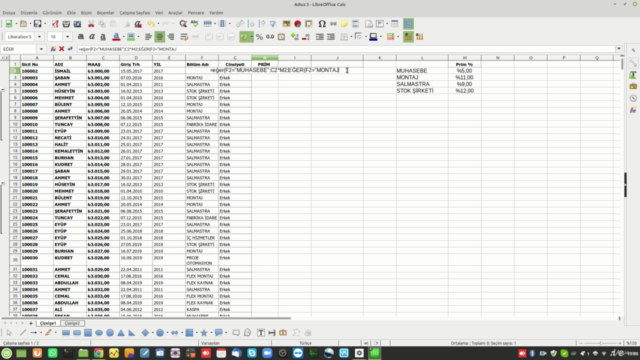Viewport: 640px width, 360px height.
Task: Insert special character Omega icon
Action: [x=322, y=24]
